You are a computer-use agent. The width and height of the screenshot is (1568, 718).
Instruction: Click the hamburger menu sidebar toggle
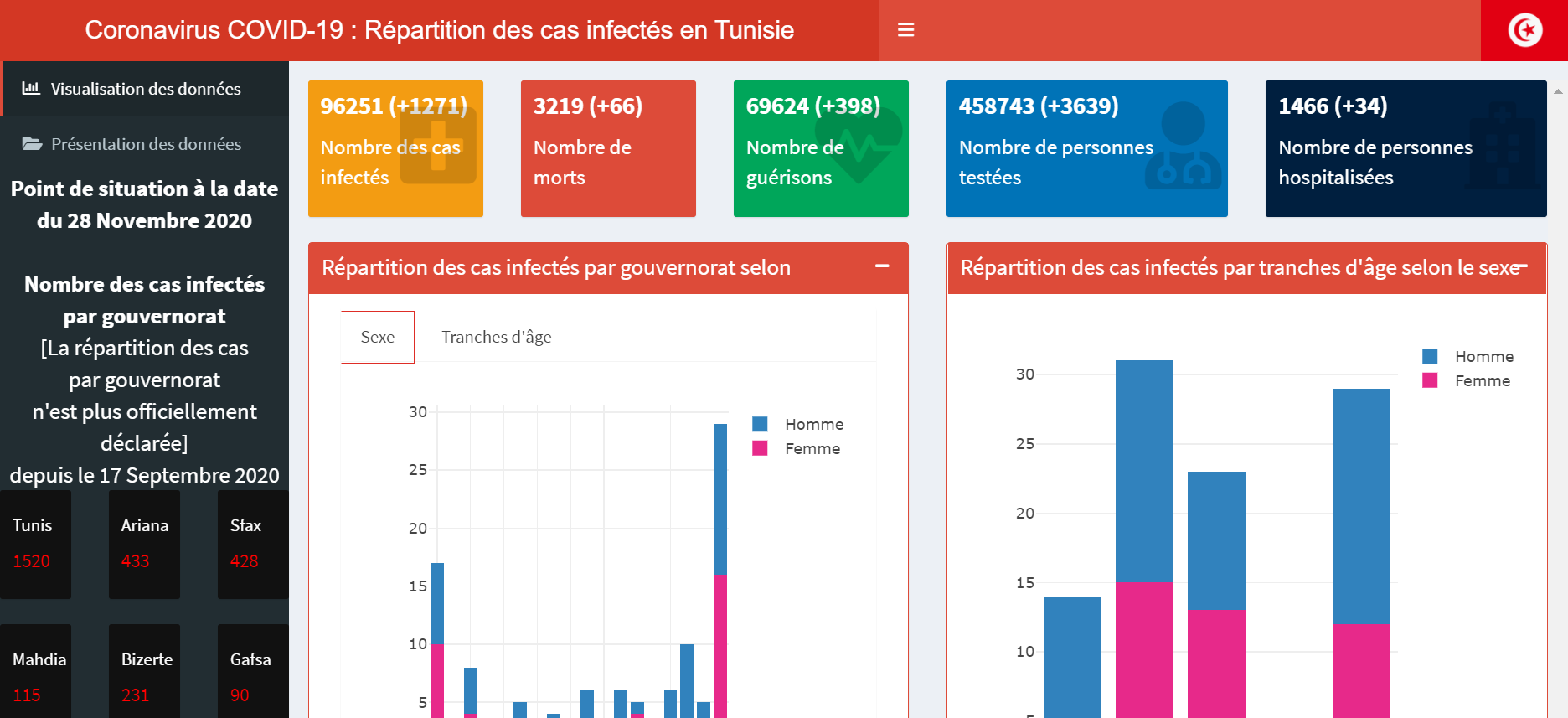pyautogui.click(x=905, y=30)
